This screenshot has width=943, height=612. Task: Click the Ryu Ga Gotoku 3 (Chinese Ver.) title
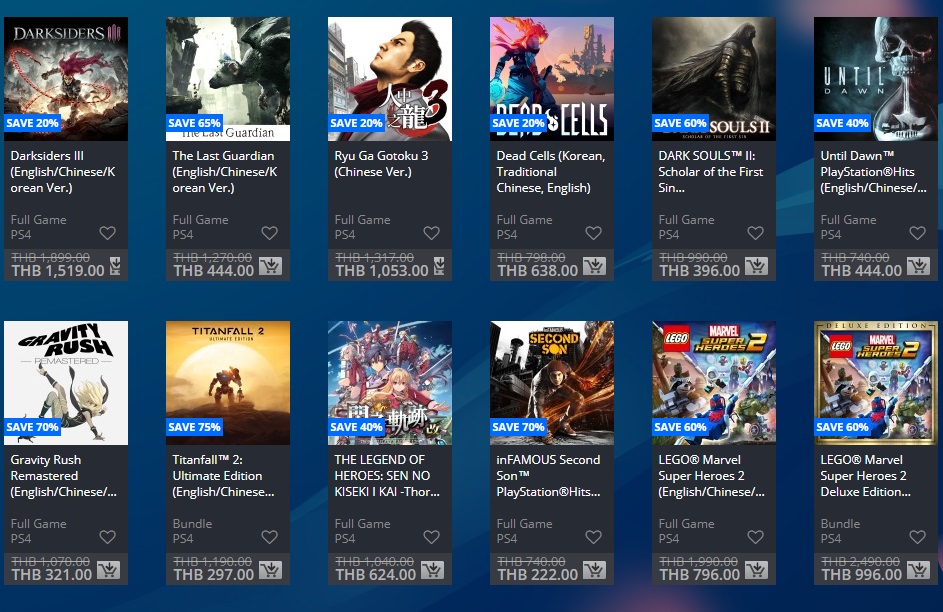(x=381, y=164)
